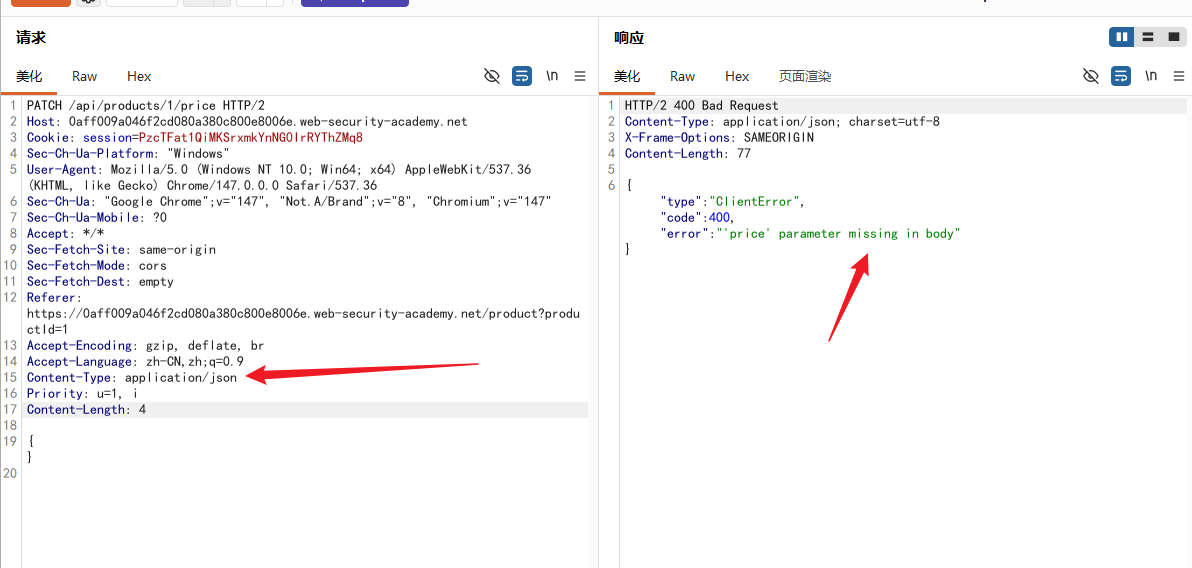Toggle hidden characters eye icon in request panel
The width and height of the screenshot is (1192, 568).
point(492,76)
